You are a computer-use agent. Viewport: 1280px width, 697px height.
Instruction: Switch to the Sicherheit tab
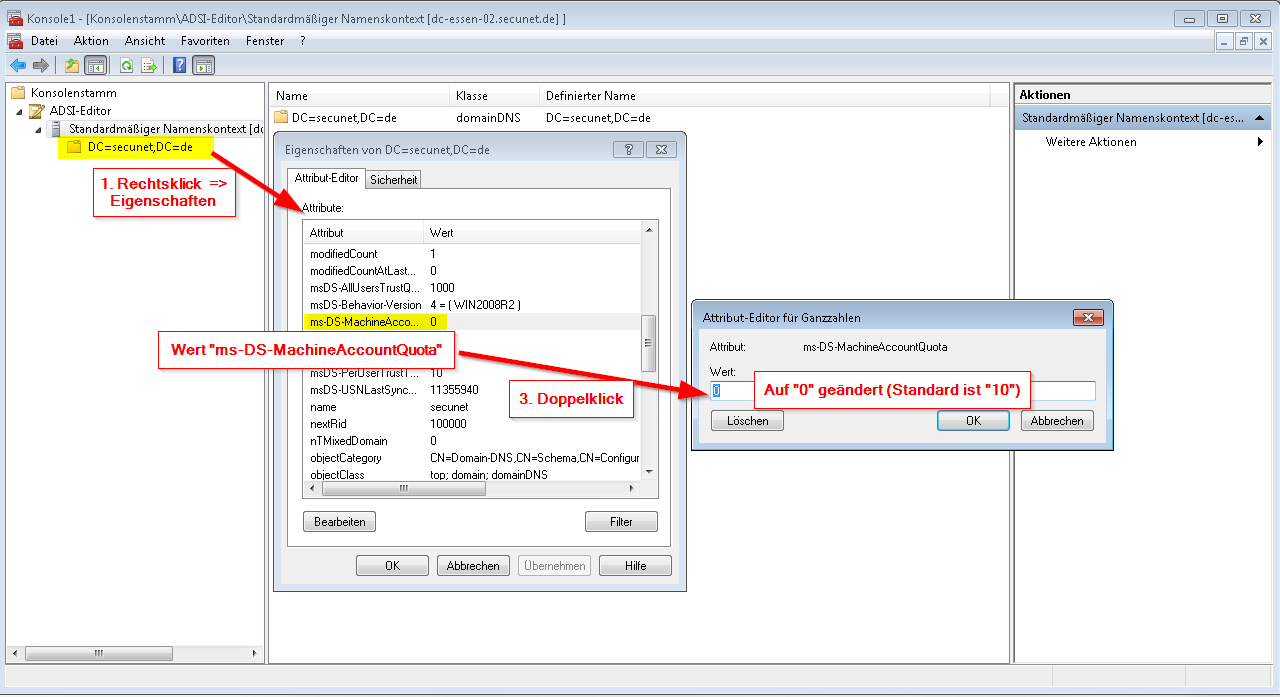[393, 180]
